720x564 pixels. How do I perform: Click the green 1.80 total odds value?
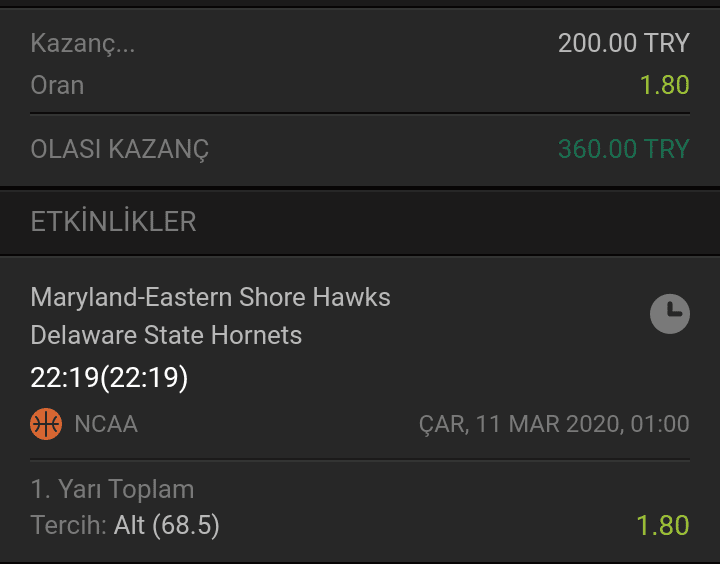[664, 85]
